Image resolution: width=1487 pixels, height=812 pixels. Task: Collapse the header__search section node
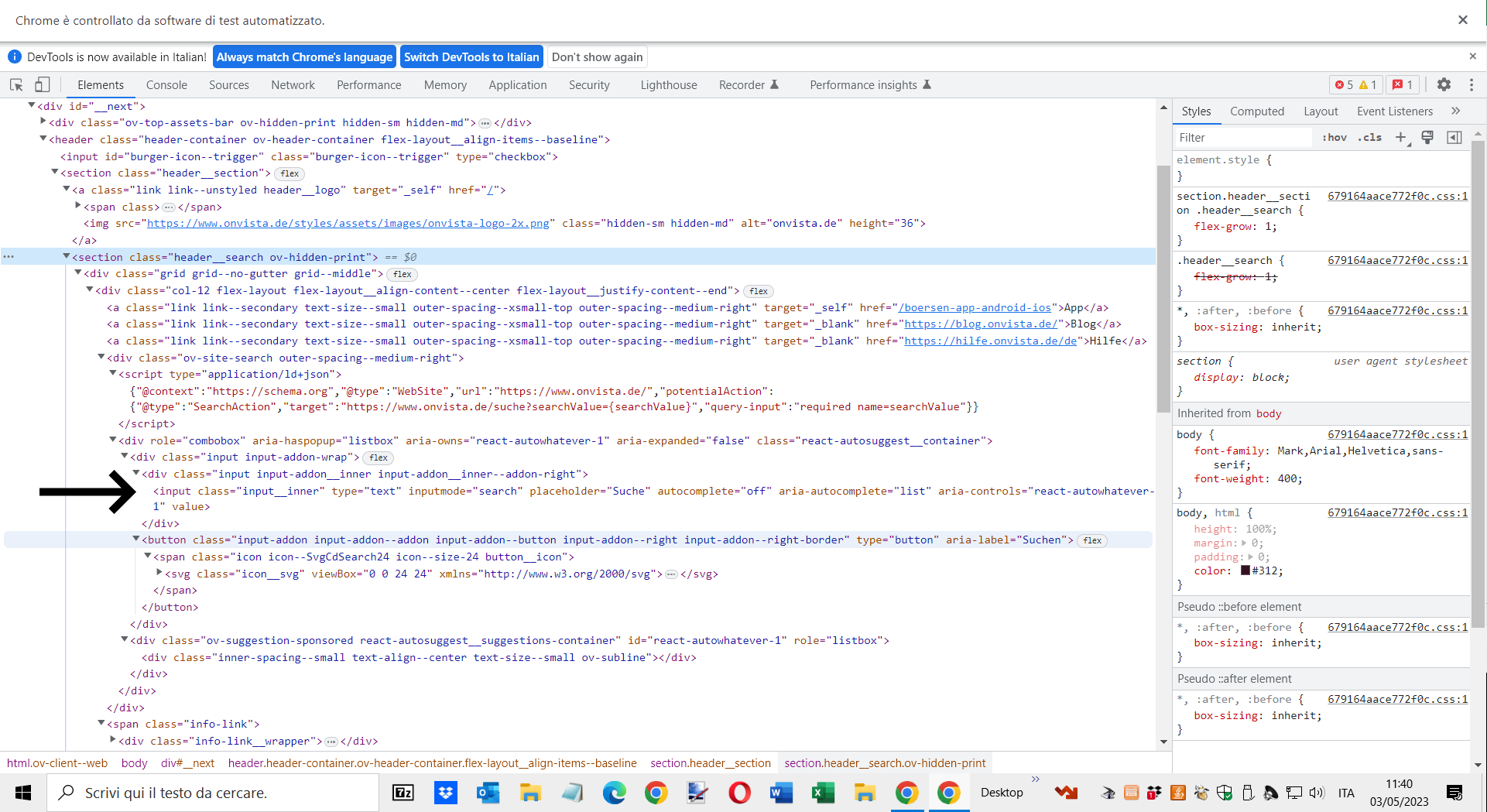click(67, 256)
